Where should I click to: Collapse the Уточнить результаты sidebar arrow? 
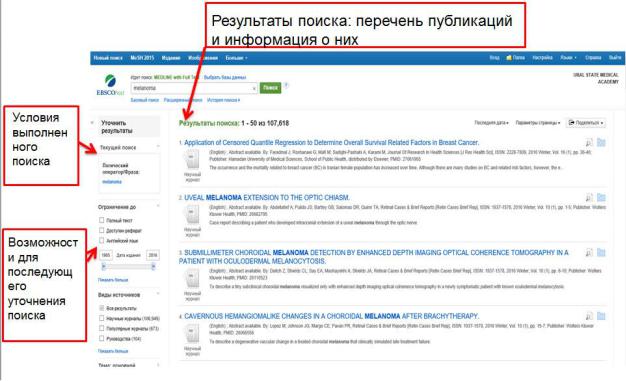pos(93,123)
